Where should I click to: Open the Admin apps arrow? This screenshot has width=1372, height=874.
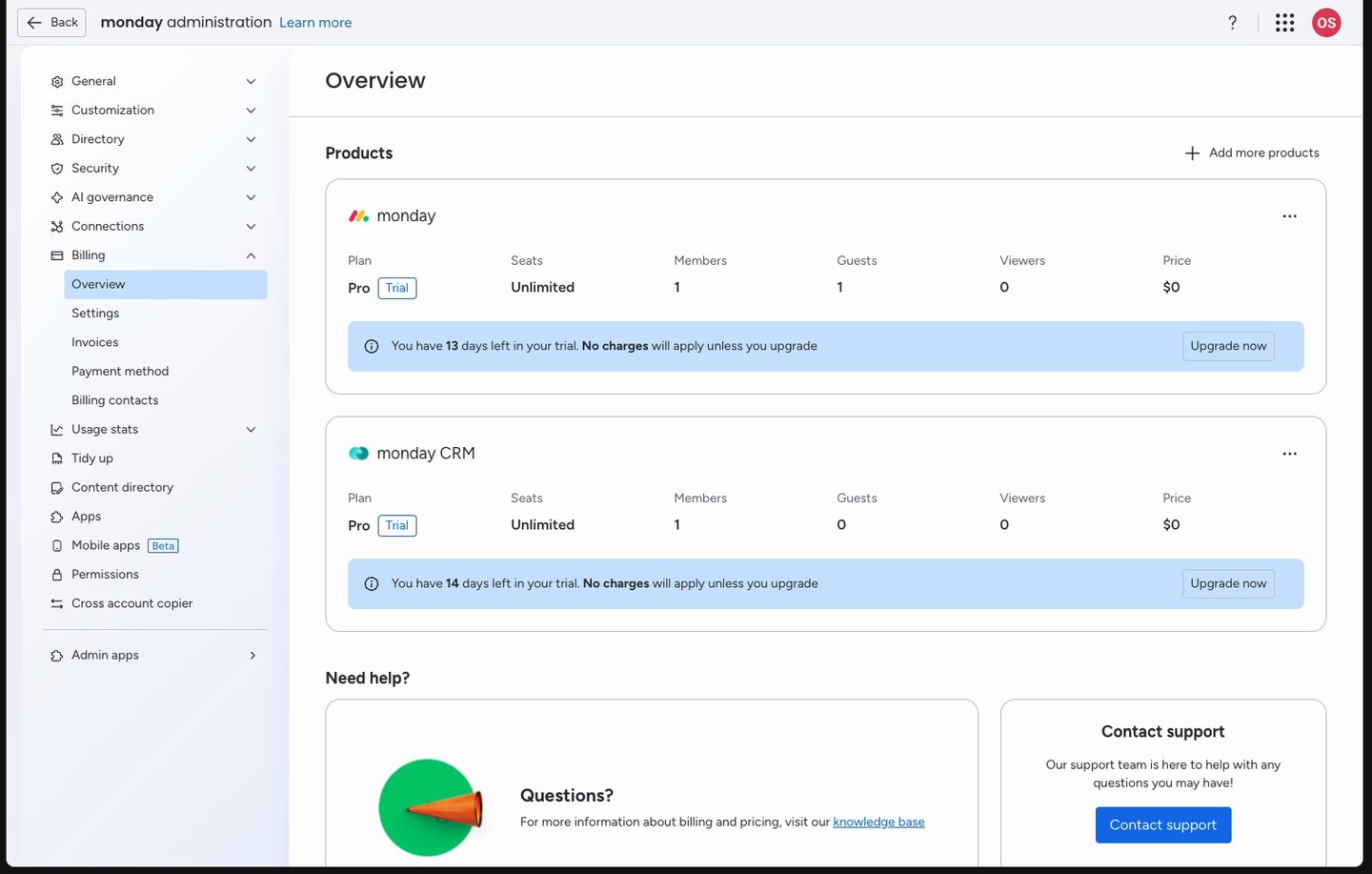[252, 656]
